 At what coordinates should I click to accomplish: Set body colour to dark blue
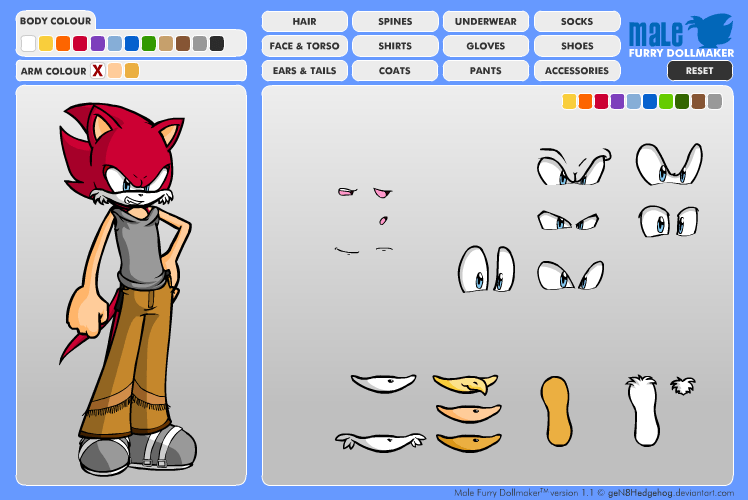point(132,43)
